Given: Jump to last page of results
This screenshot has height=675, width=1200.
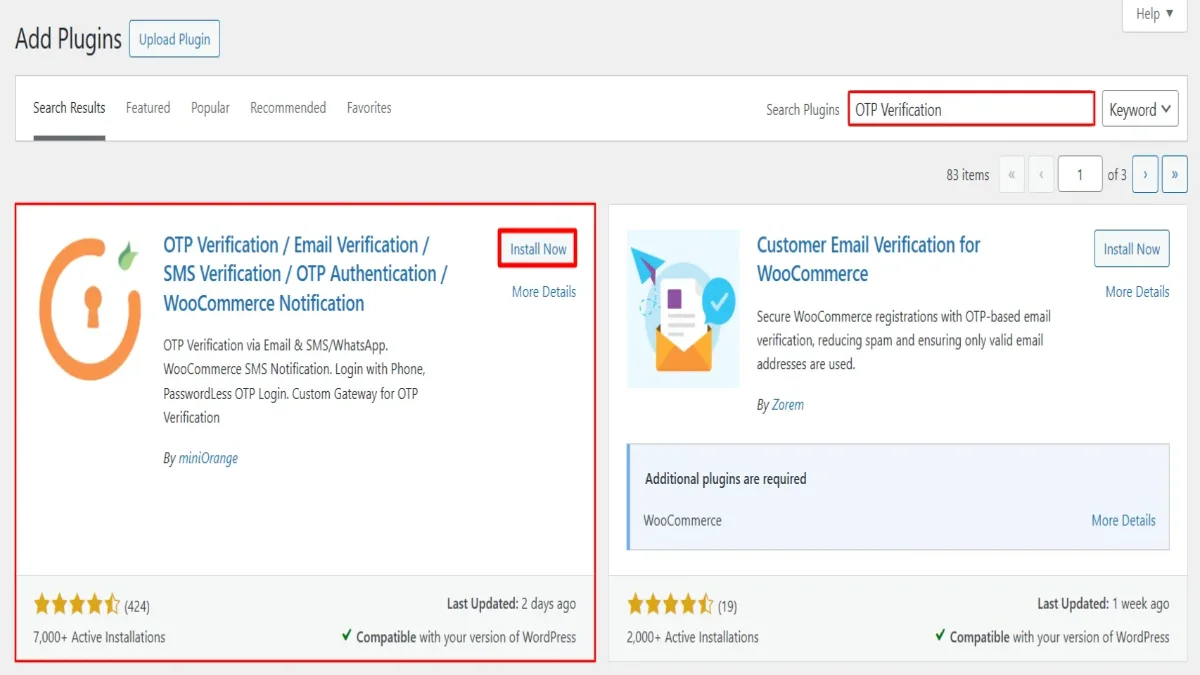Looking at the screenshot, I should tap(1175, 174).
